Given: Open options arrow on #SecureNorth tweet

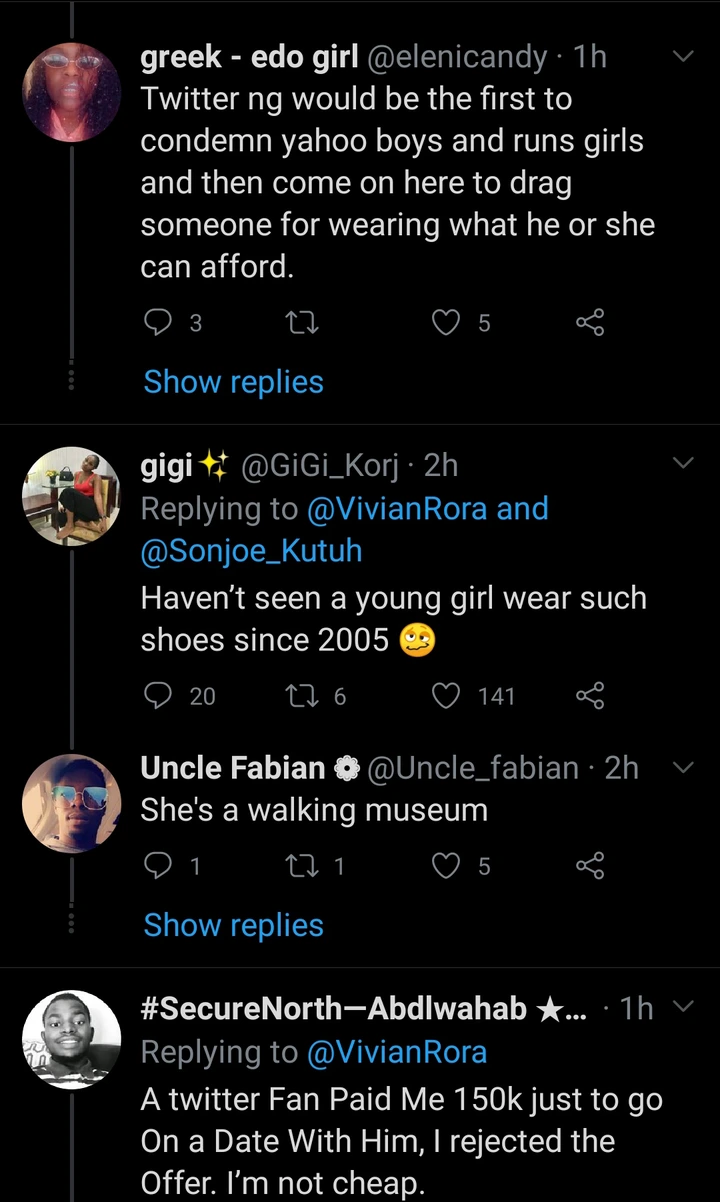Looking at the screenshot, I should pos(683,1008).
